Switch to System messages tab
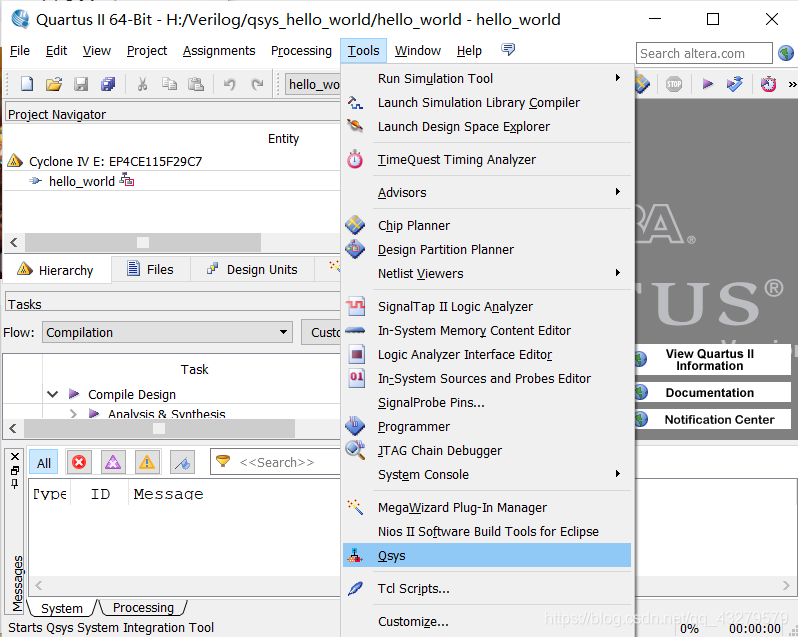This screenshot has width=798, height=637. 62,608
